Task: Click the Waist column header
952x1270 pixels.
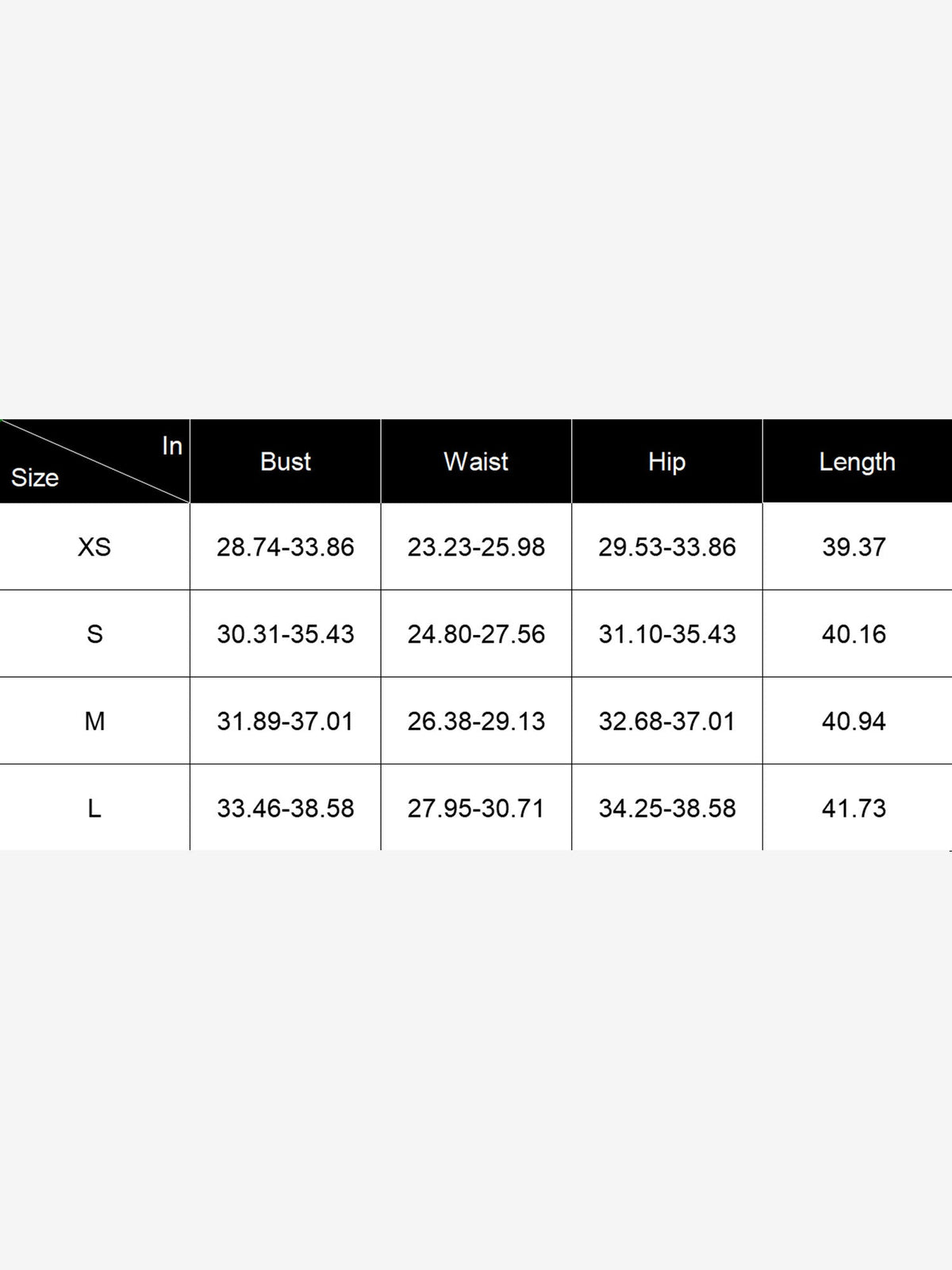Action: coord(476,461)
